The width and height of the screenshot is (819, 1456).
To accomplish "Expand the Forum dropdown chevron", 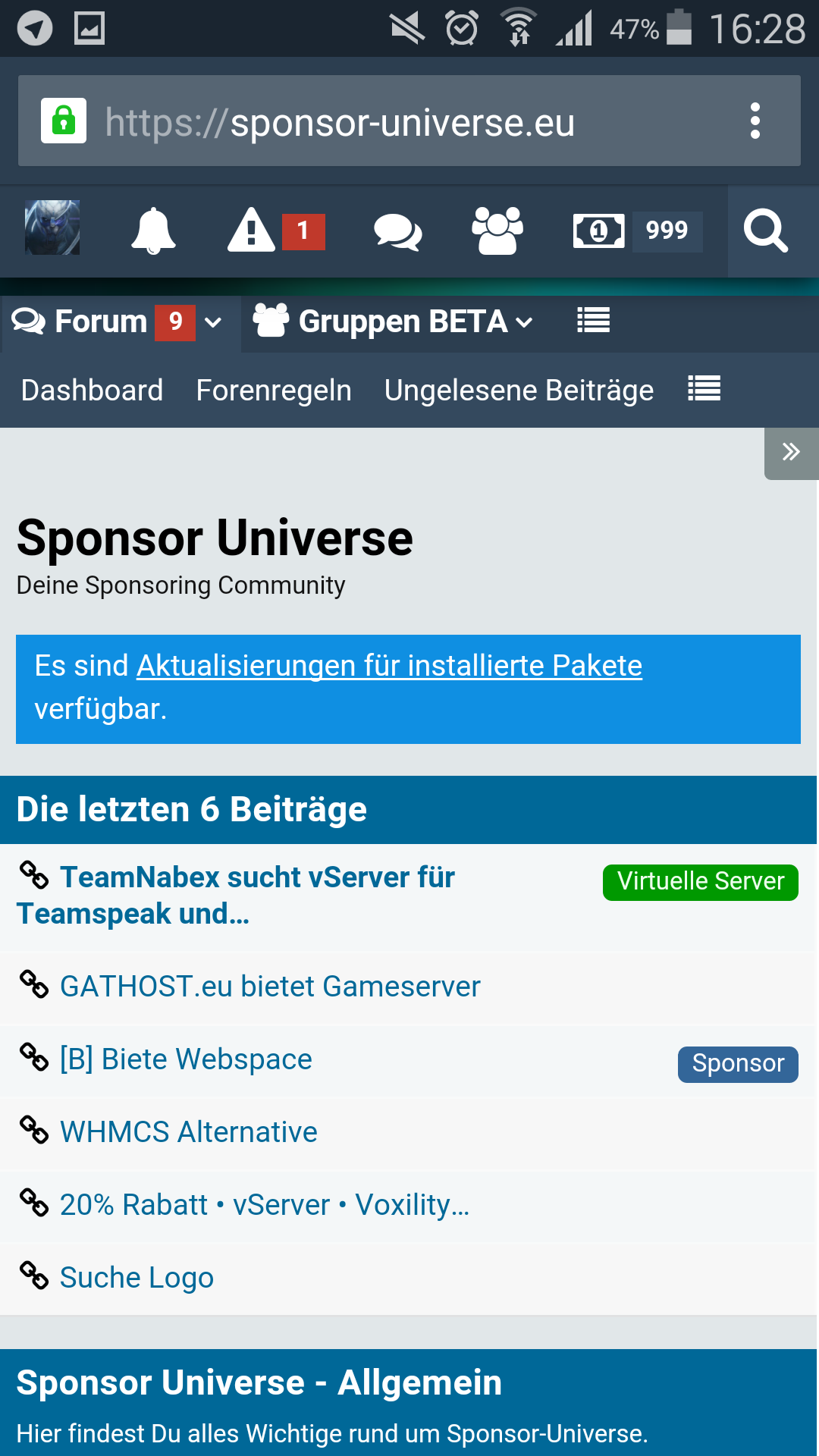I will click(x=214, y=322).
